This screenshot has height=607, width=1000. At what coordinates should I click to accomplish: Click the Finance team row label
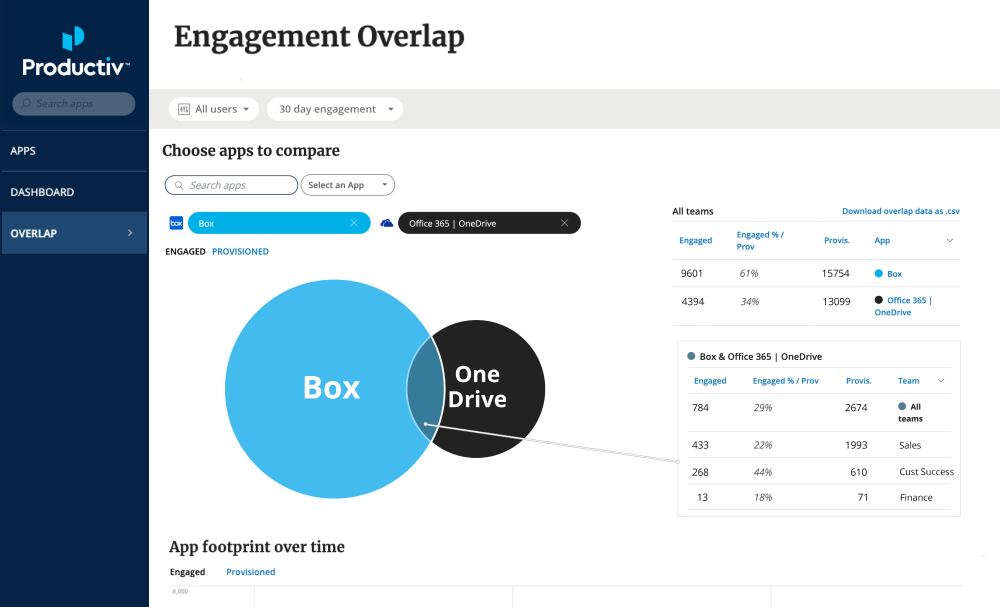pos(916,497)
